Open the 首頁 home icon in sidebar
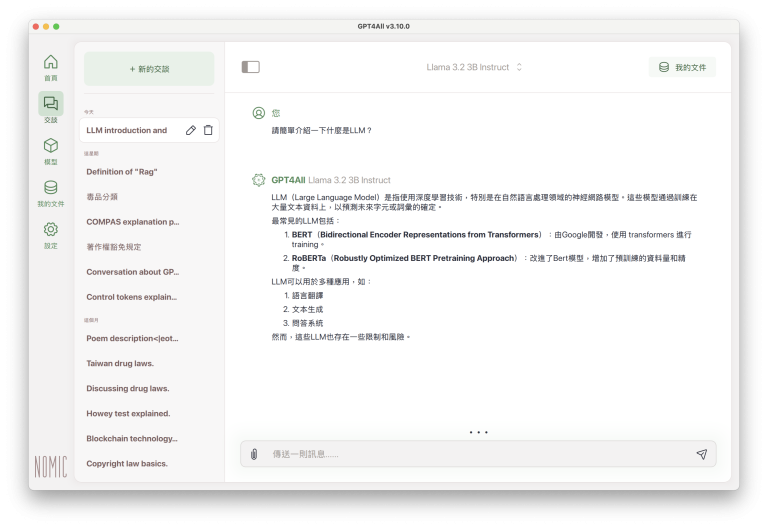Screen dimensions: 768x528 [x=50, y=62]
